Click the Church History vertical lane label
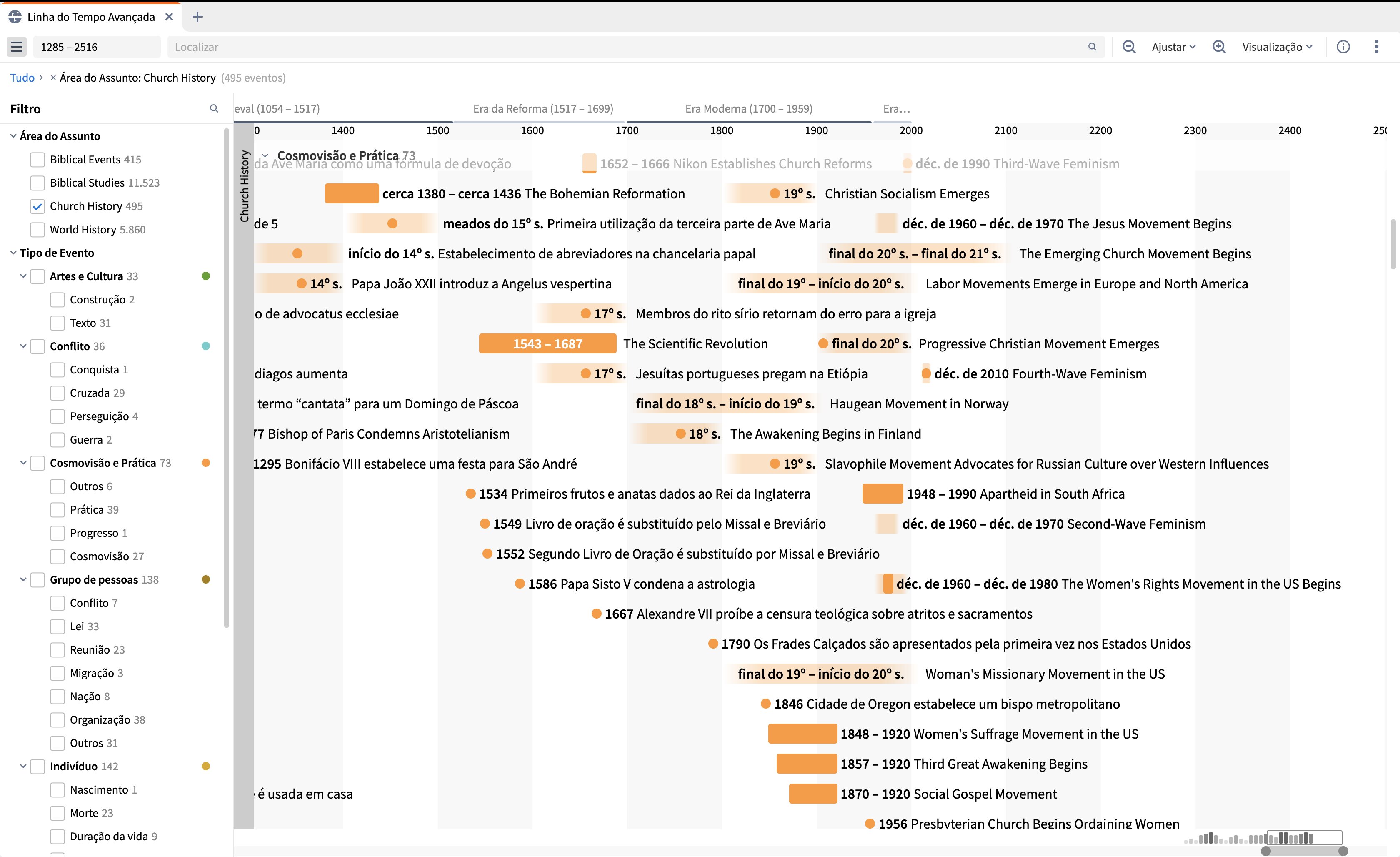 coord(244,186)
